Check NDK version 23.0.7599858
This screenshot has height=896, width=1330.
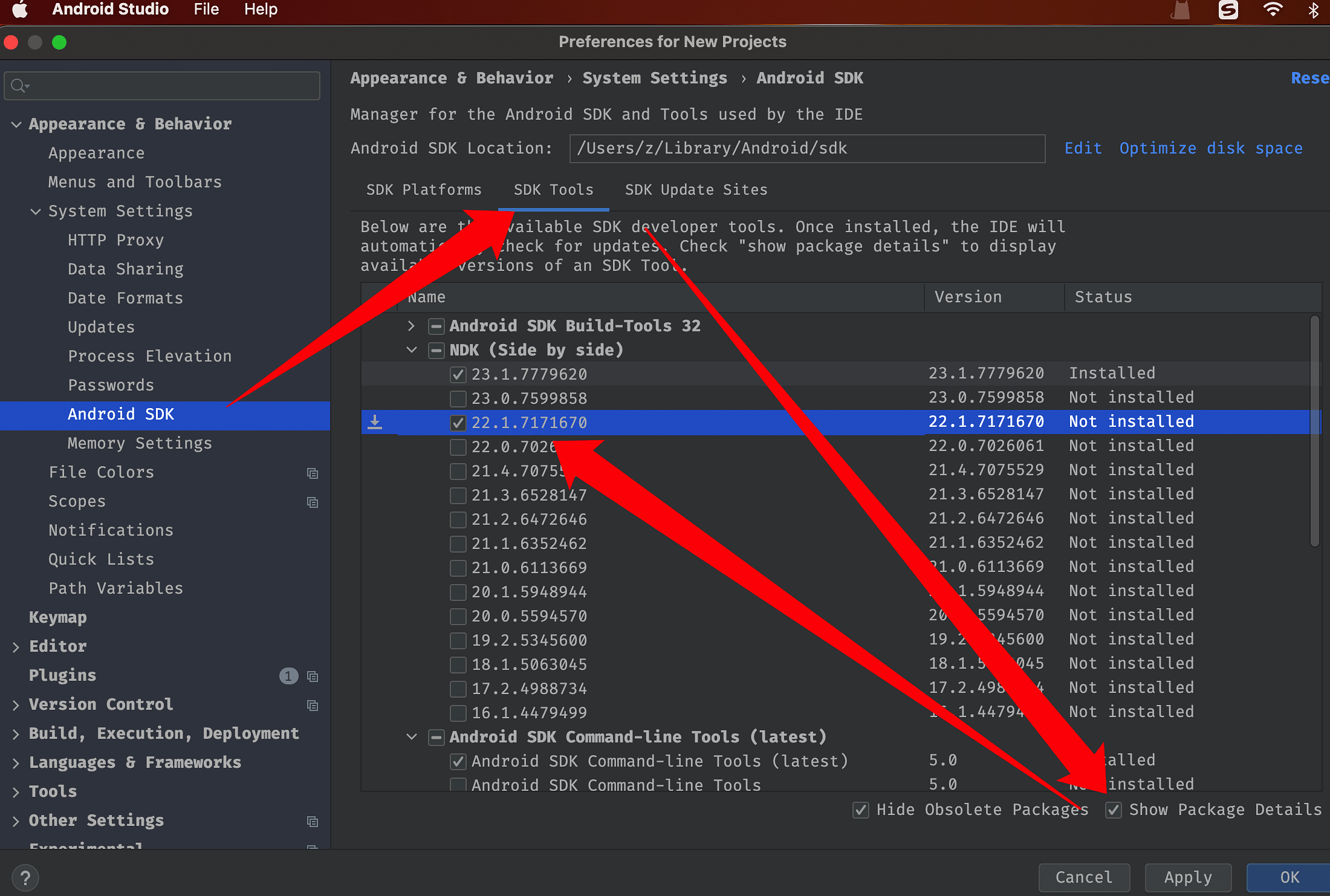(458, 398)
